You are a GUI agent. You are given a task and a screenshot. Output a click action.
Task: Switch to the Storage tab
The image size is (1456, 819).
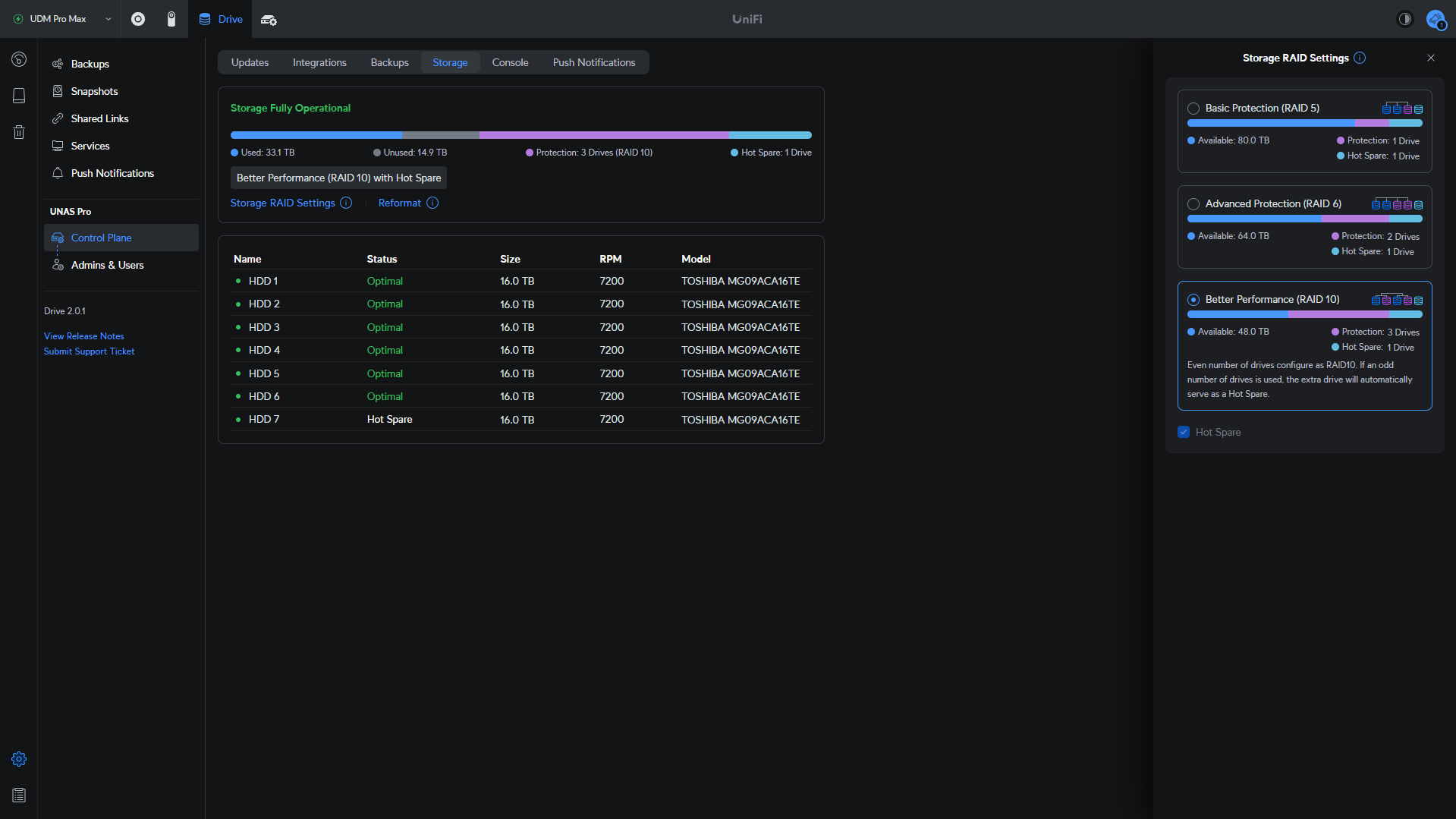[450, 62]
